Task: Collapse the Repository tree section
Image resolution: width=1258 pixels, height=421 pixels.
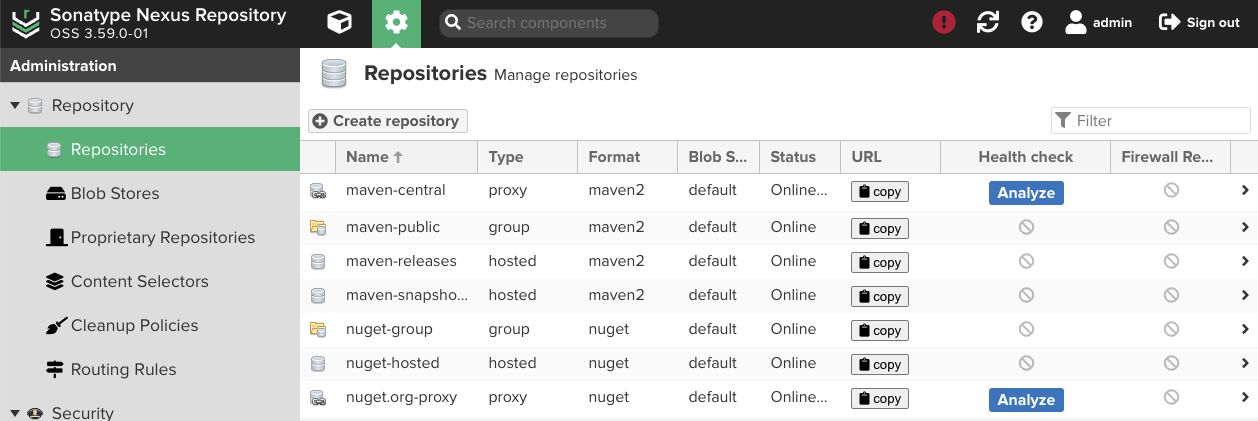Action: click(15, 105)
